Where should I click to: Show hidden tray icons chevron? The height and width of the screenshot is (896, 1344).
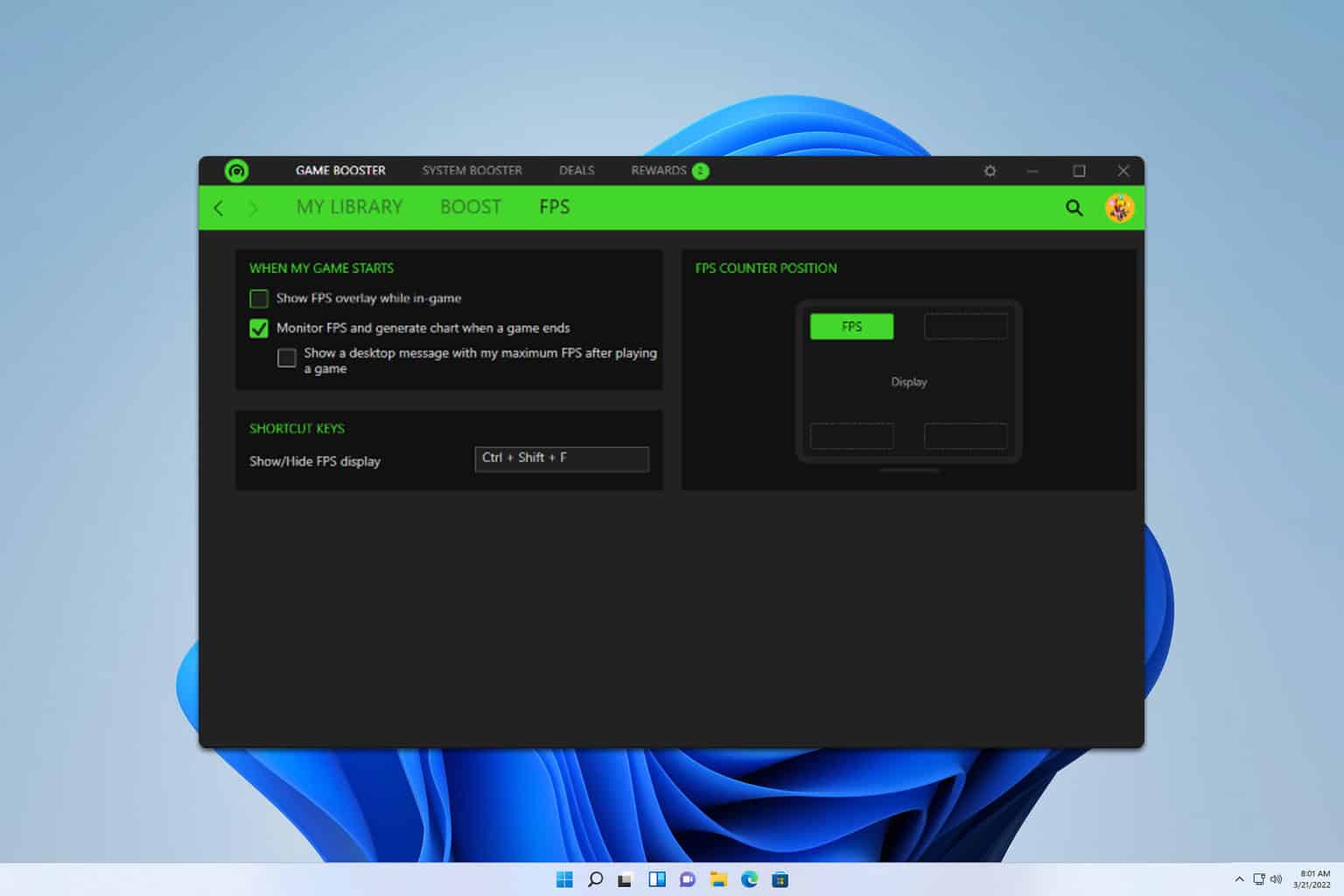click(x=1239, y=879)
